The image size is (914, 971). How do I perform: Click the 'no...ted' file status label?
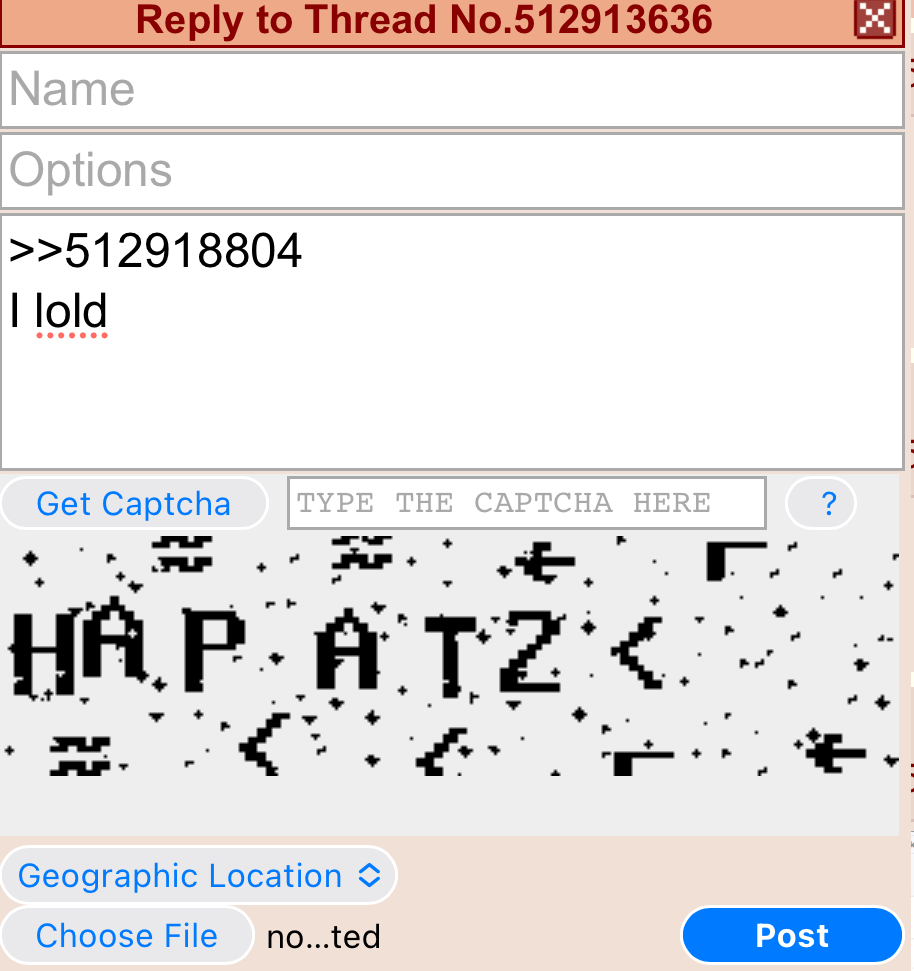[x=323, y=936]
